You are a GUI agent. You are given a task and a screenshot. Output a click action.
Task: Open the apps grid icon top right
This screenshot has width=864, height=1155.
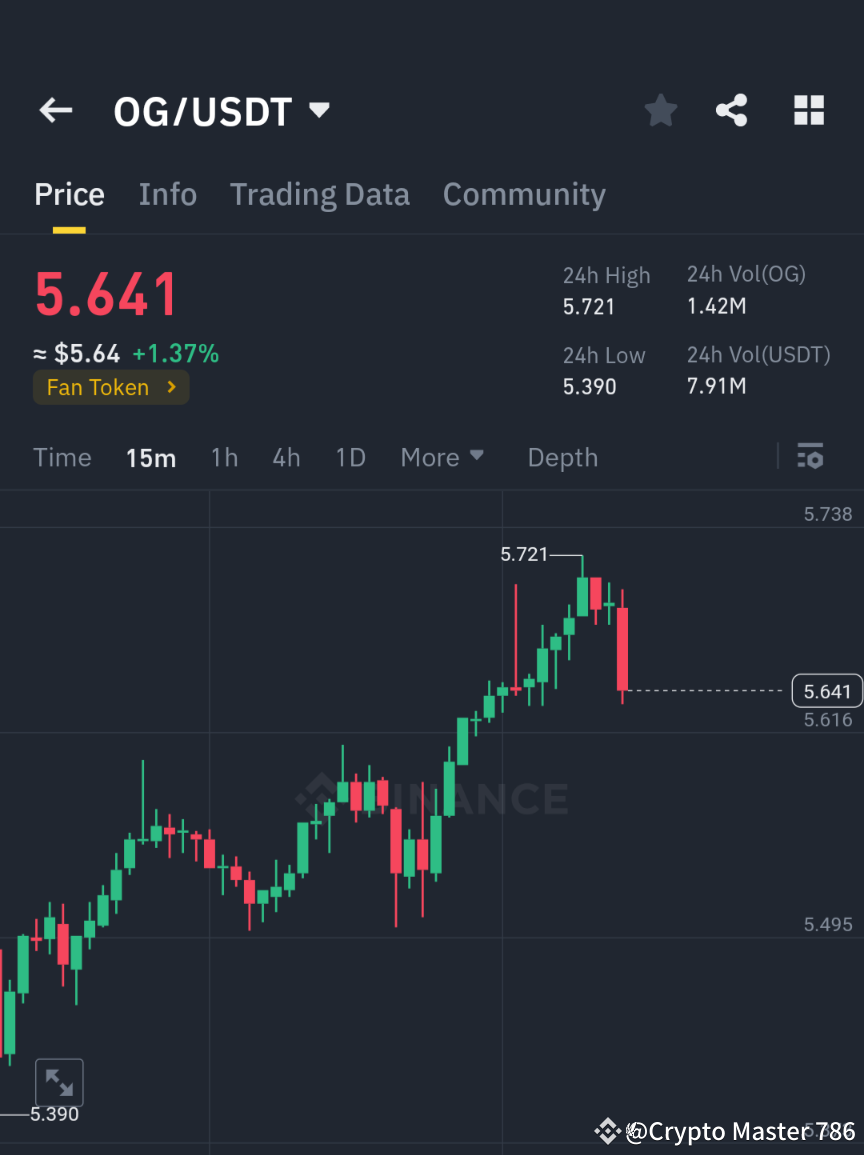point(808,110)
